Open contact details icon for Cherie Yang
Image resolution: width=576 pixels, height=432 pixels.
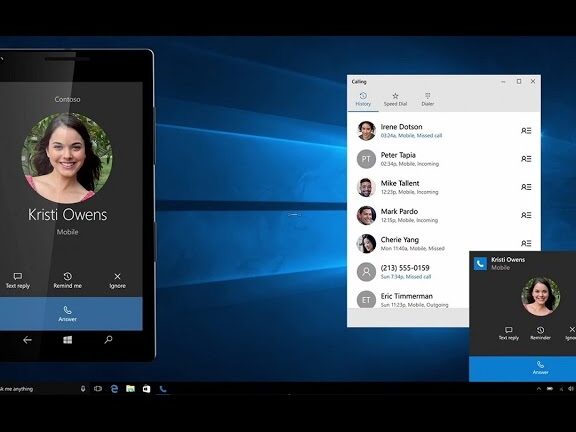[526, 243]
